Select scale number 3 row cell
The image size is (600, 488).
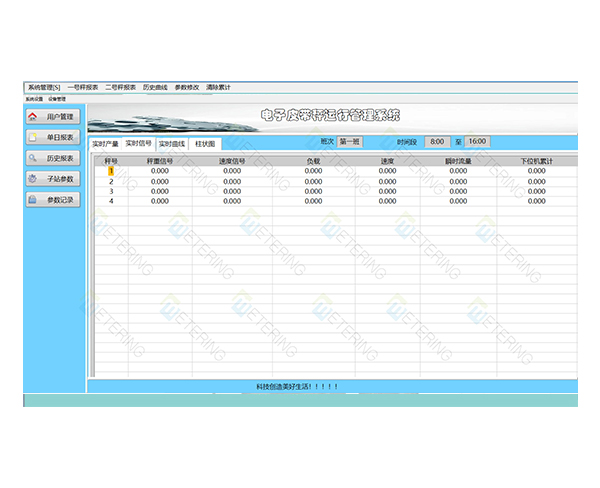[x=111, y=191]
